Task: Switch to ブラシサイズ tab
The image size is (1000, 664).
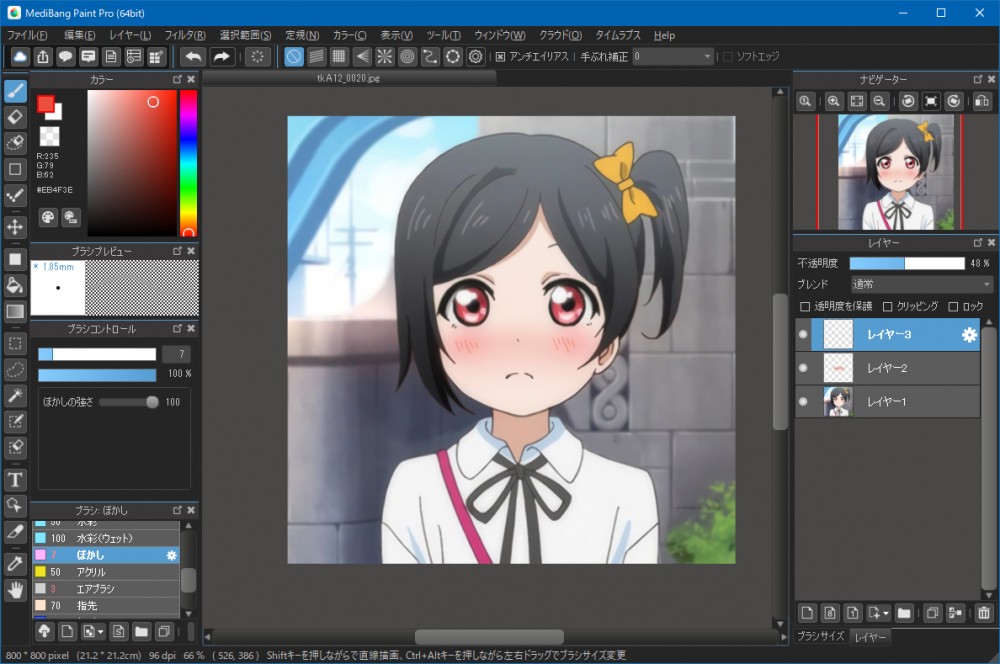Action: point(821,637)
